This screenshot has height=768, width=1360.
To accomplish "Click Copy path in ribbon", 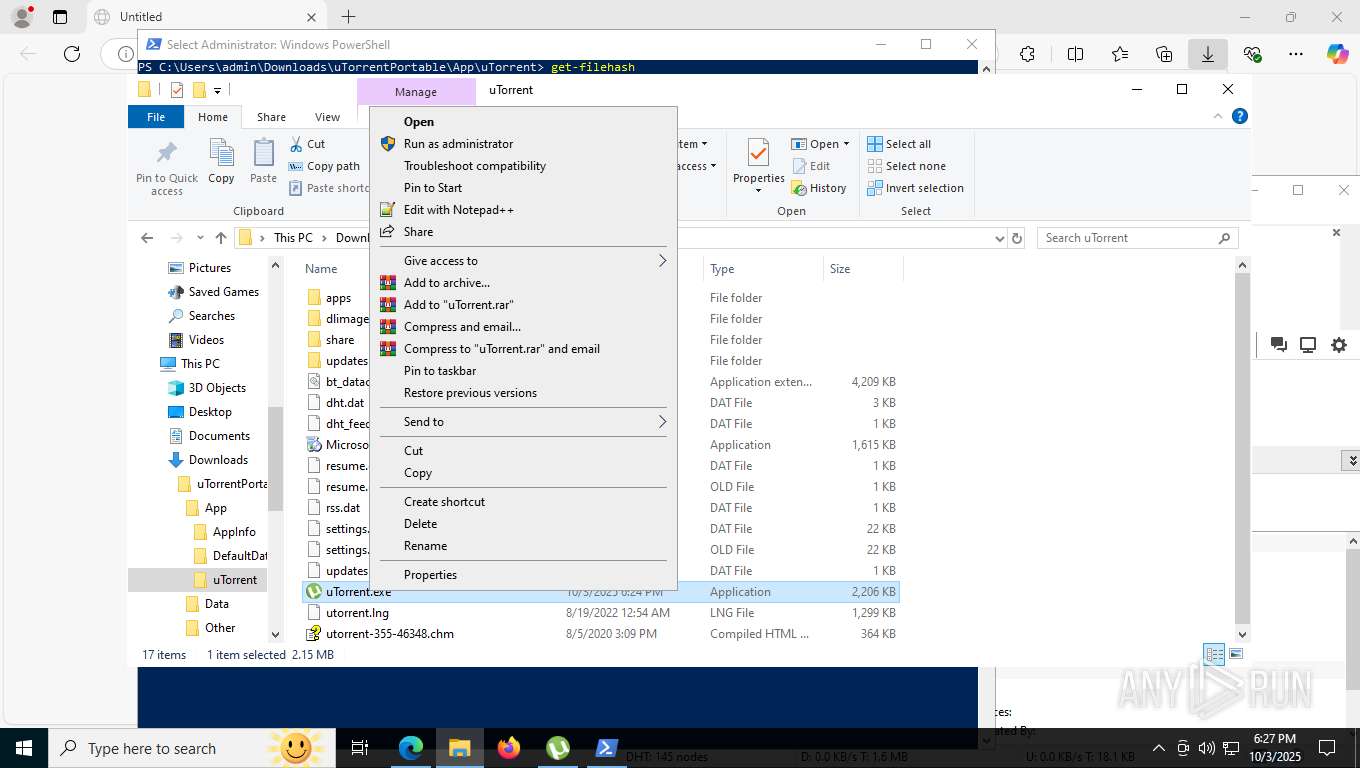I will tap(324, 166).
